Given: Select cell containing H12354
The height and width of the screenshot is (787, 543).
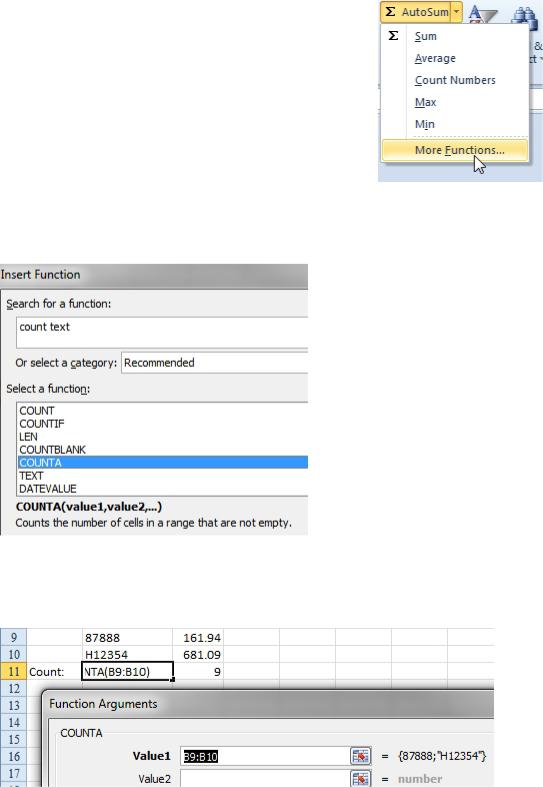Looking at the screenshot, I should (127, 654).
